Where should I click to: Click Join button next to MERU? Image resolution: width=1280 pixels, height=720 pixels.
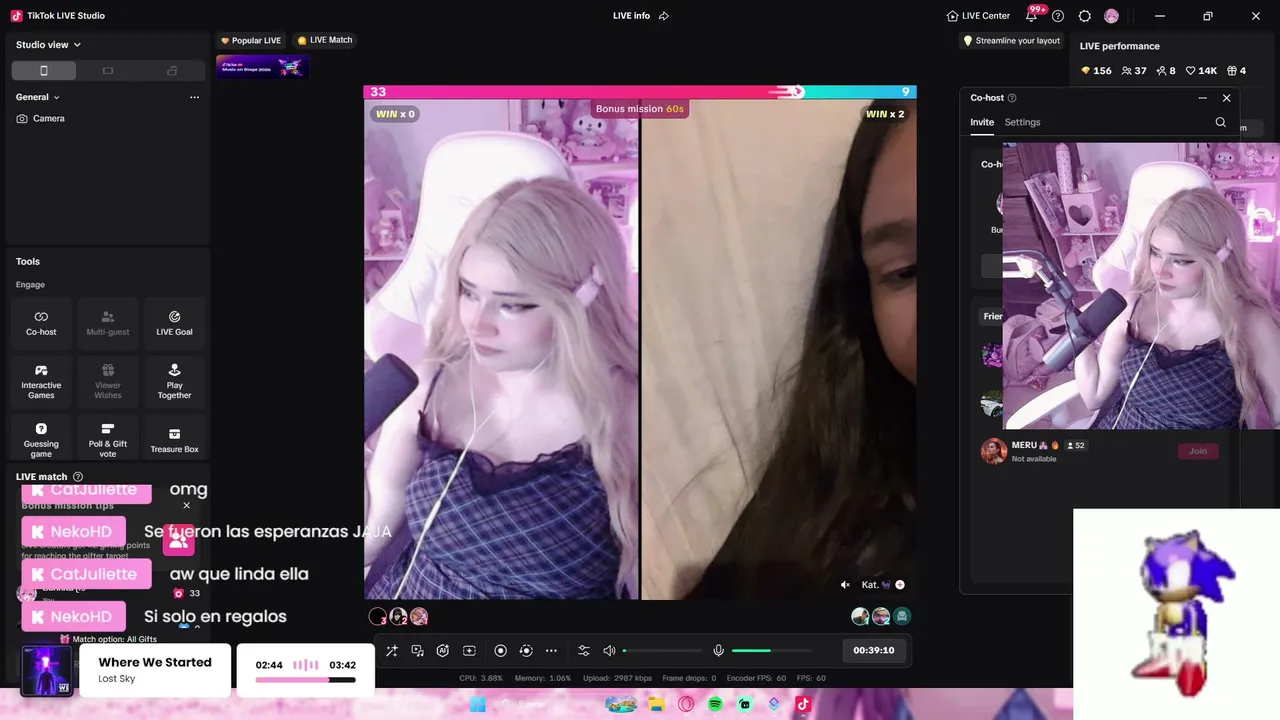(1198, 451)
